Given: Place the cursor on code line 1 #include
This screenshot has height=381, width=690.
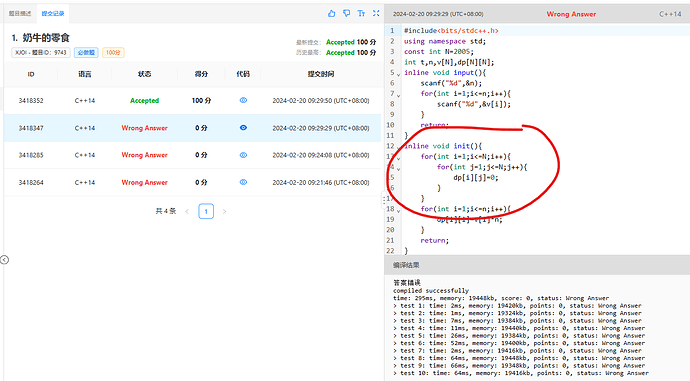Looking at the screenshot, I should tap(451, 31).
